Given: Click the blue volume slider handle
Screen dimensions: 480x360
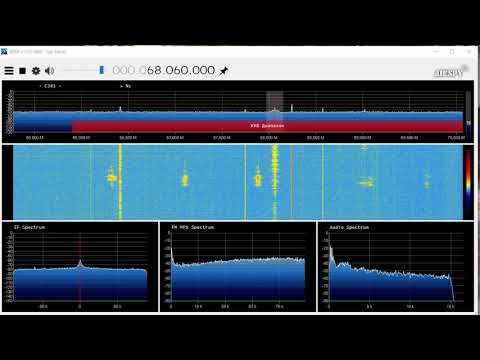Looking at the screenshot, I should (102, 70).
